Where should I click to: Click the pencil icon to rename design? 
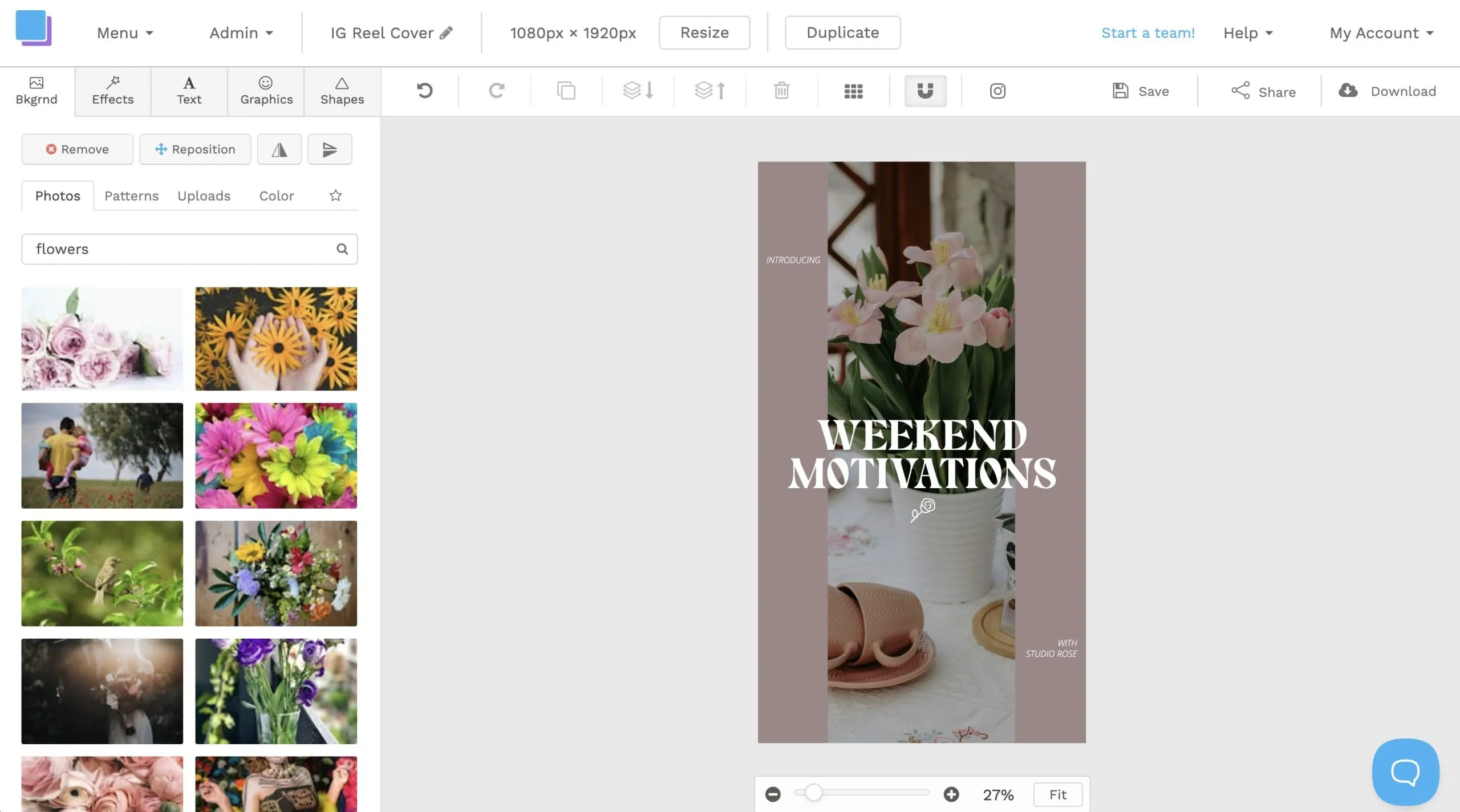(446, 33)
